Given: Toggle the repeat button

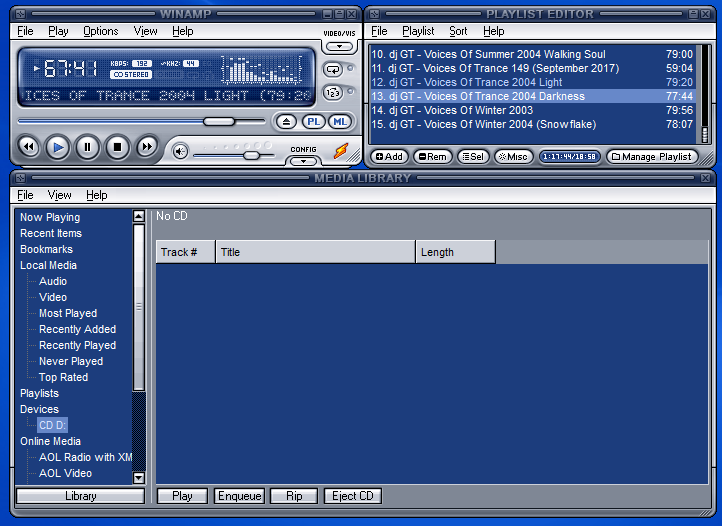Looking at the screenshot, I should click(x=333, y=70).
